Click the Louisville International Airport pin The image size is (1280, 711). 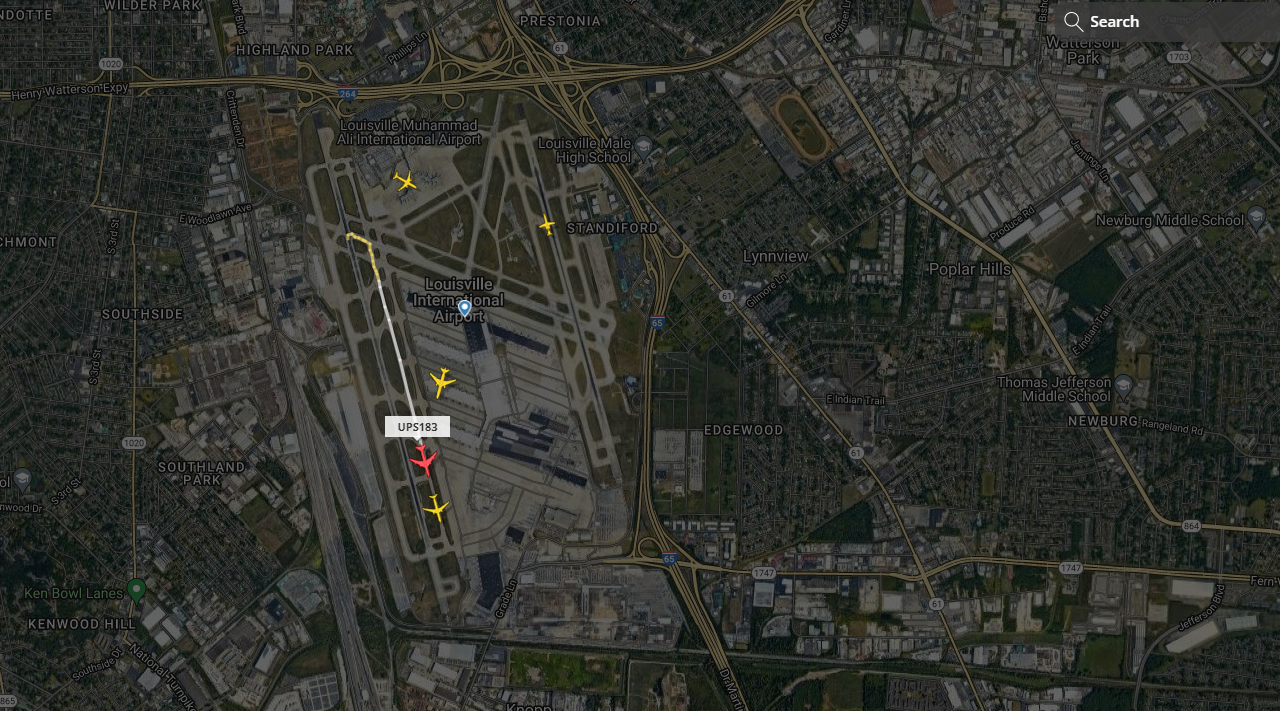pyautogui.click(x=465, y=309)
